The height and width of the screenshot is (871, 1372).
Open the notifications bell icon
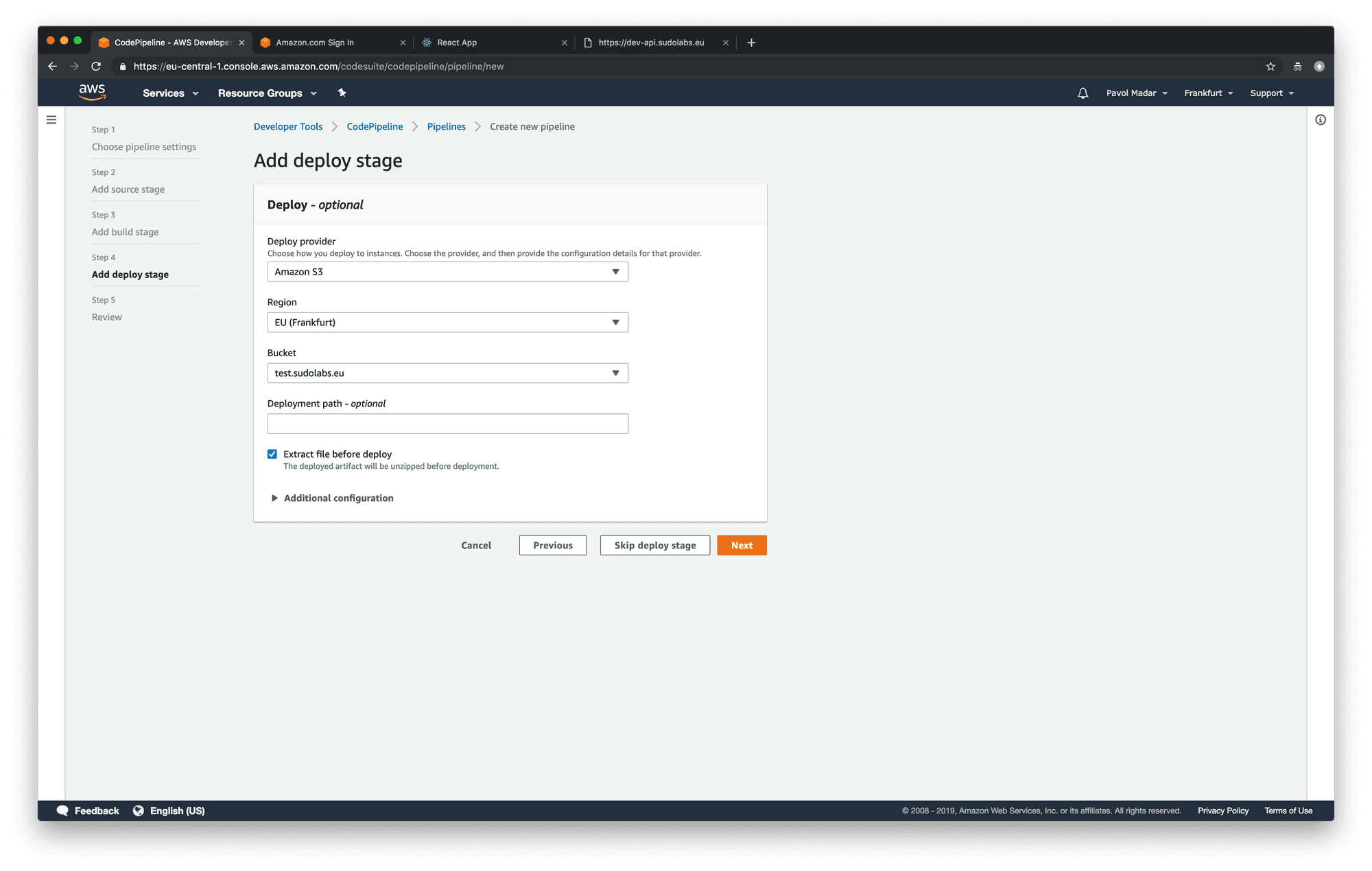(x=1083, y=93)
